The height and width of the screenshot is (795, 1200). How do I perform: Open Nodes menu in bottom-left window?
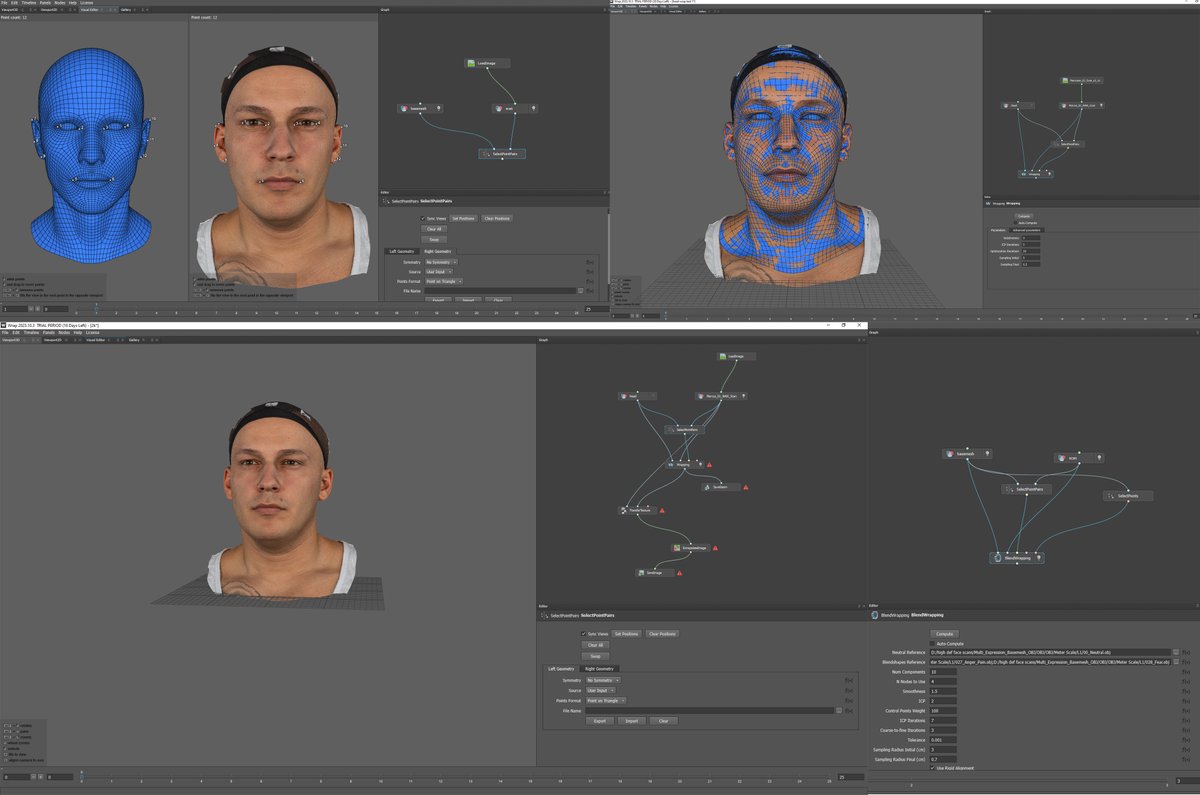[64, 332]
